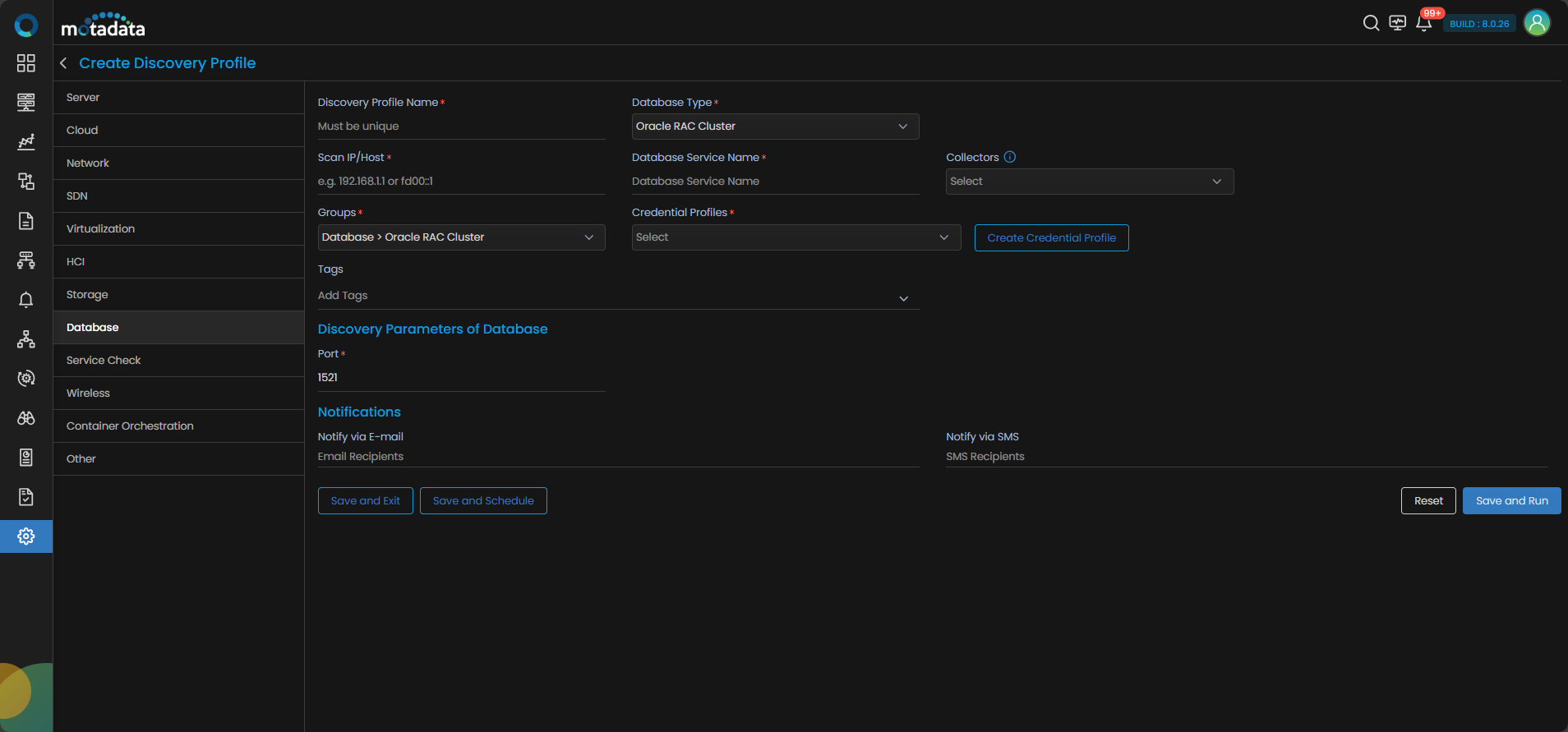This screenshot has height=732, width=1568.
Task: Open the user profile avatar menu
Action: [x=1537, y=23]
